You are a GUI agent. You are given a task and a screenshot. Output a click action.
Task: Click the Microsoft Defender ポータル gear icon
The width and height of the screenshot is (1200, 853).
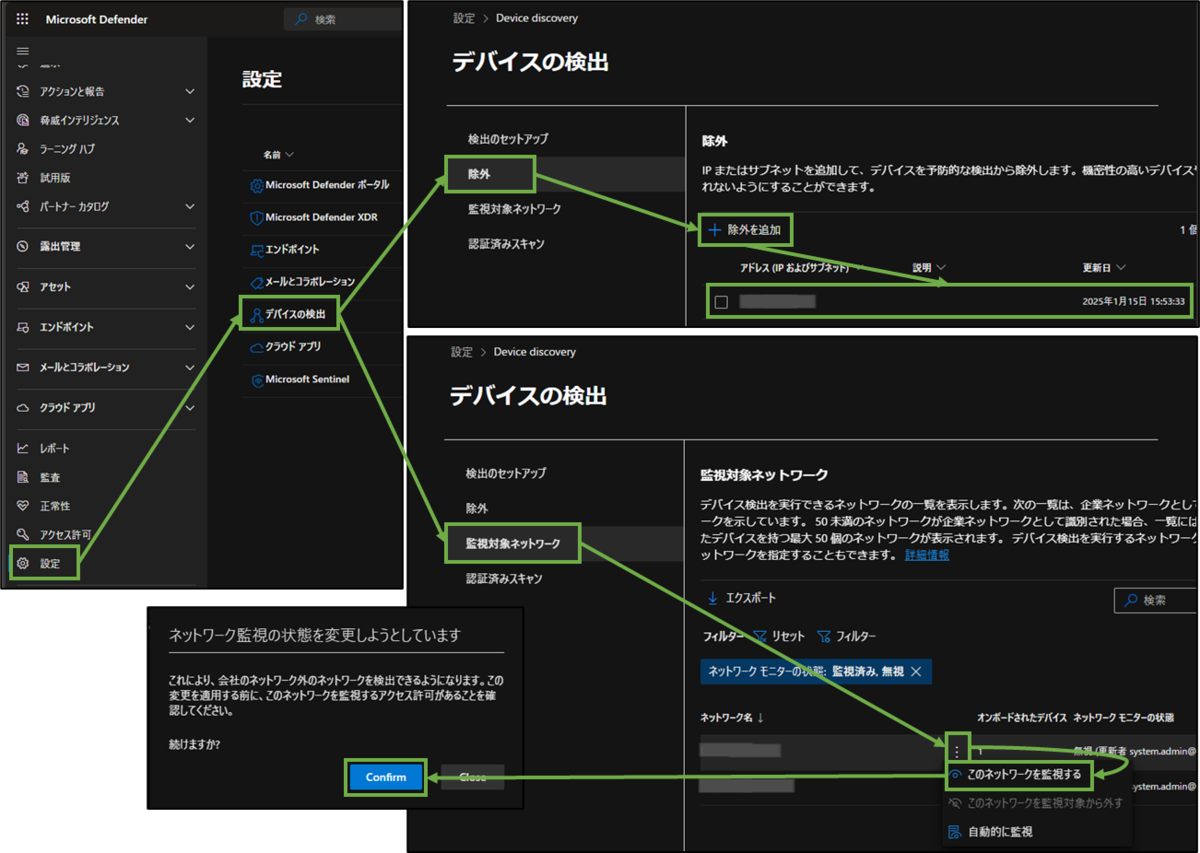click(x=256, y=185)
